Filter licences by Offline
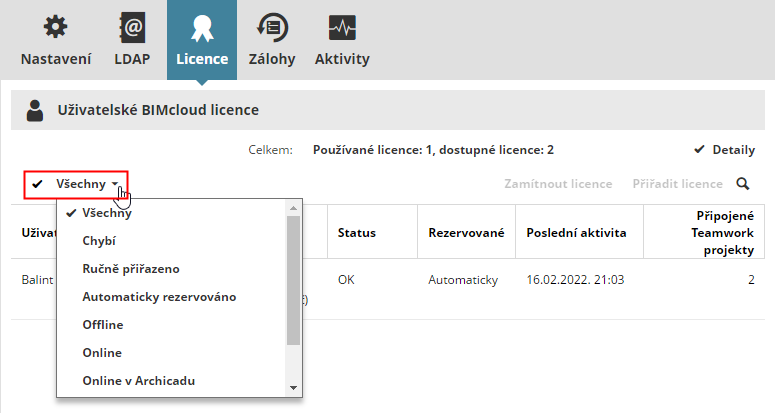 [103, 325]
